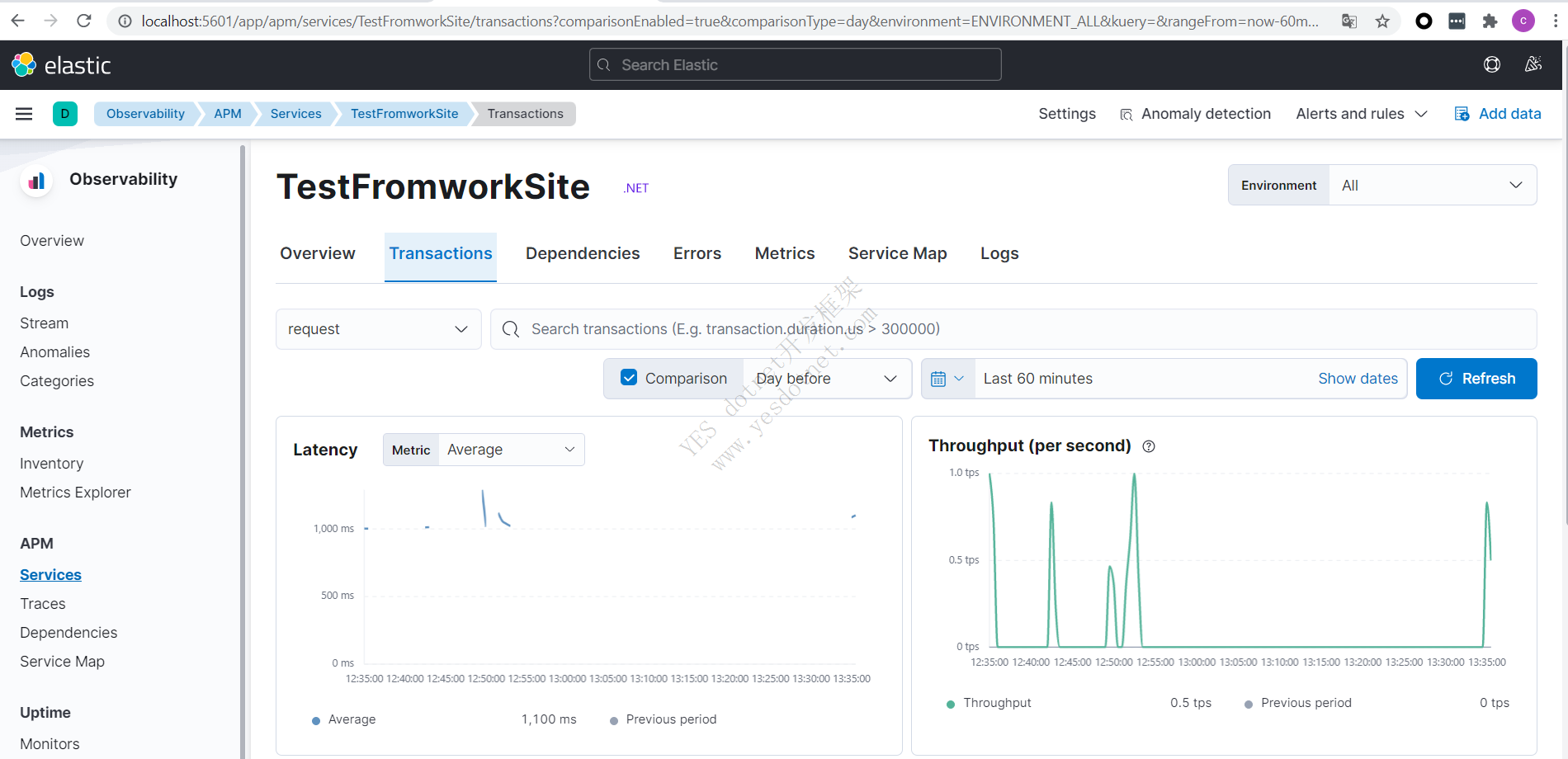Click the browser address bar URL

pyautogui.click(x=730, y=21)
